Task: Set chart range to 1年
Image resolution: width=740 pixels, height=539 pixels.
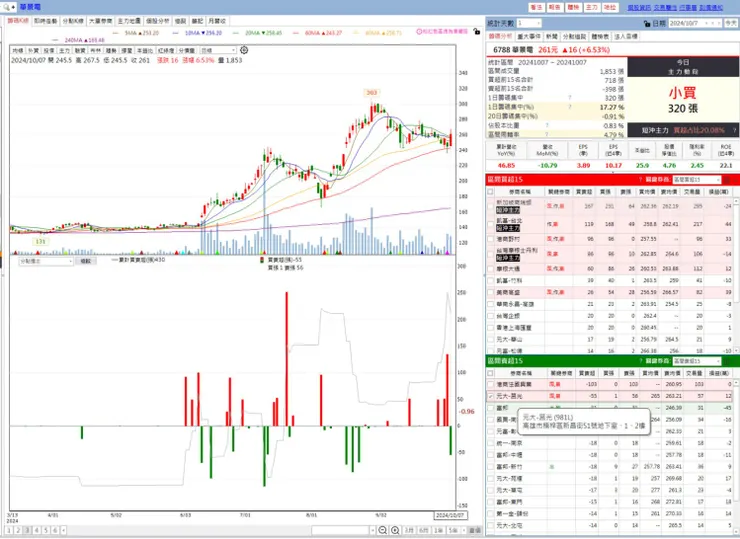Action: point(438,531)
